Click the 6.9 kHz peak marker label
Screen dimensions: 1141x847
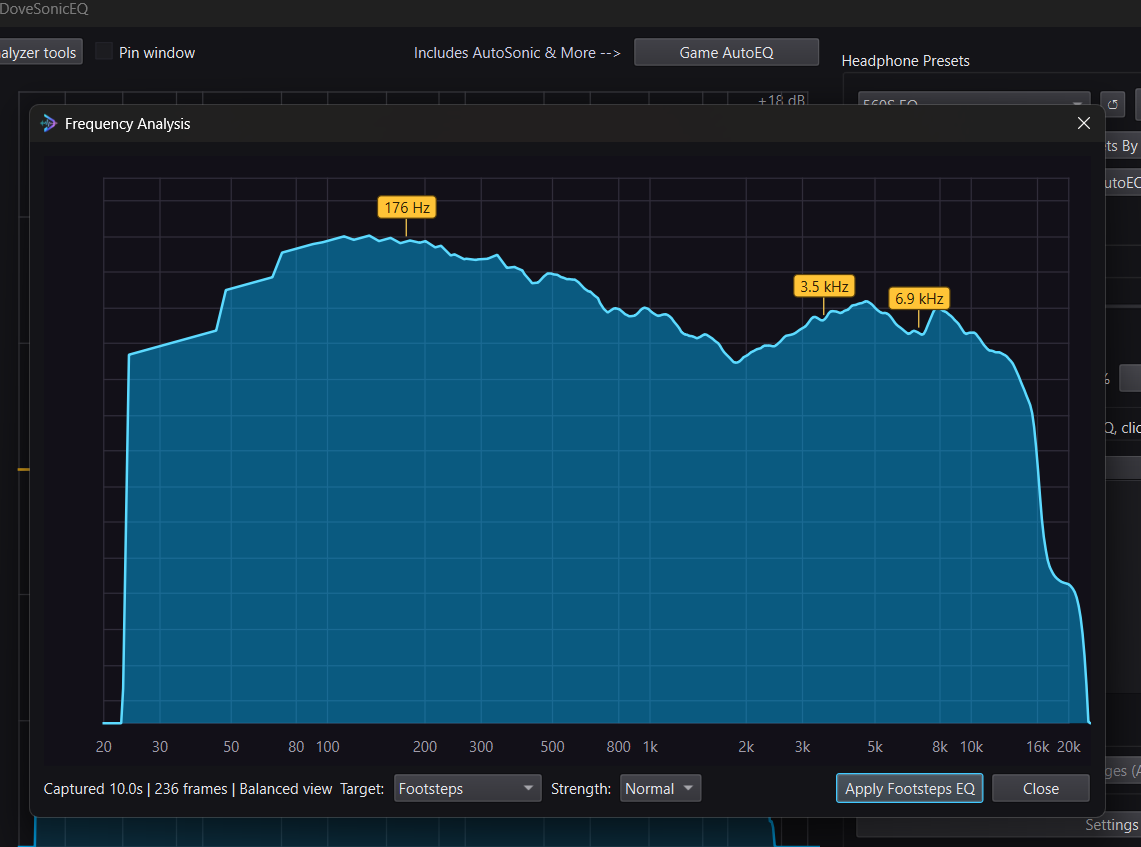tap(919, 298)
